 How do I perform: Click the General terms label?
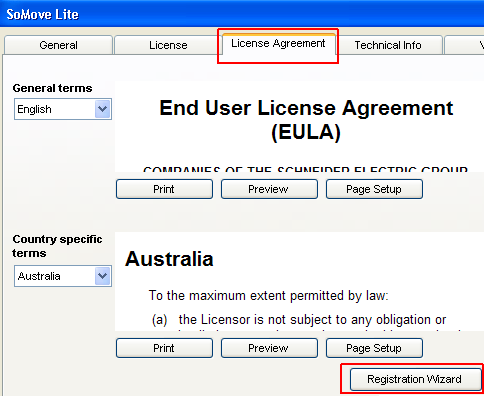tap(52, 88)
